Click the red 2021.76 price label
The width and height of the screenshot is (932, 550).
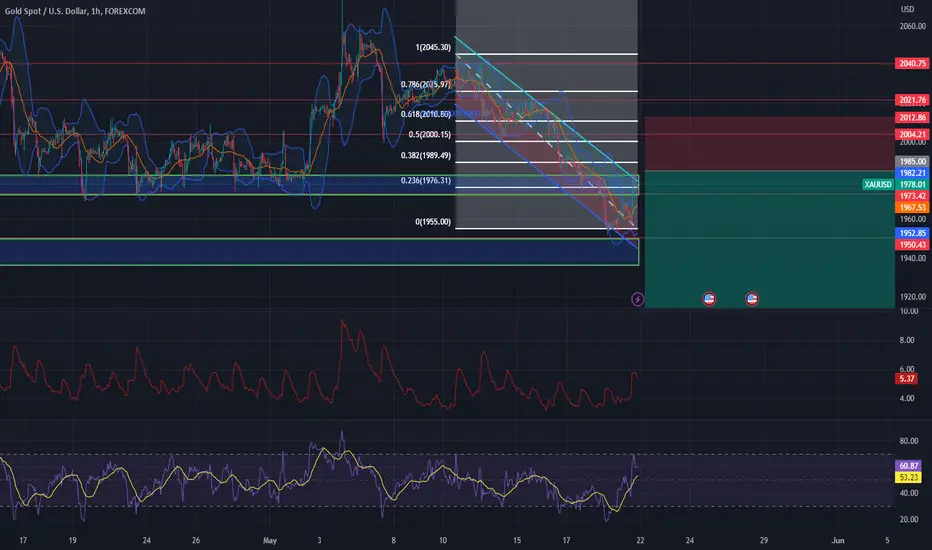(x=912, y=100)
